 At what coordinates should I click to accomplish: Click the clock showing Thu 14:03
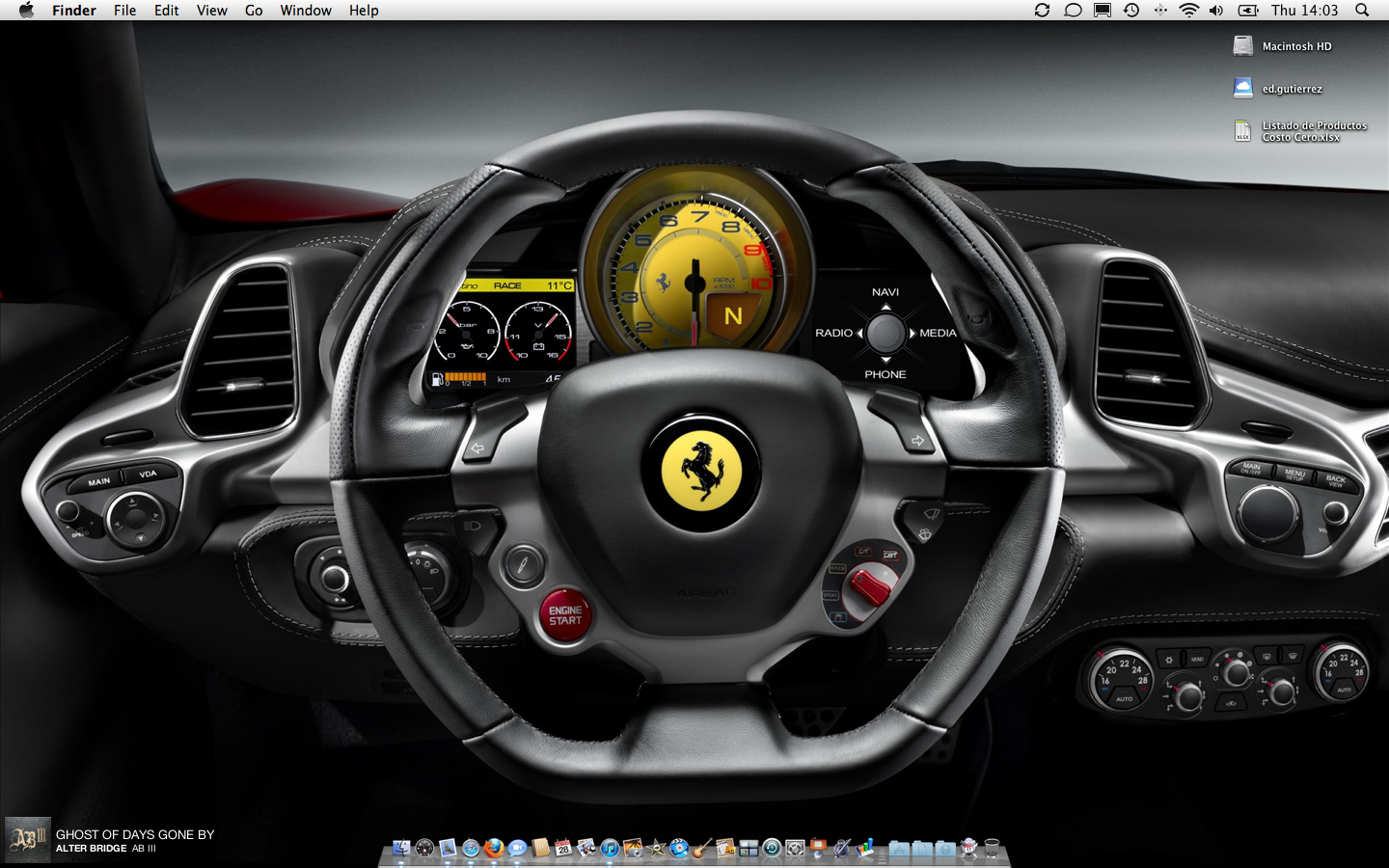[x=1304, y=10]
